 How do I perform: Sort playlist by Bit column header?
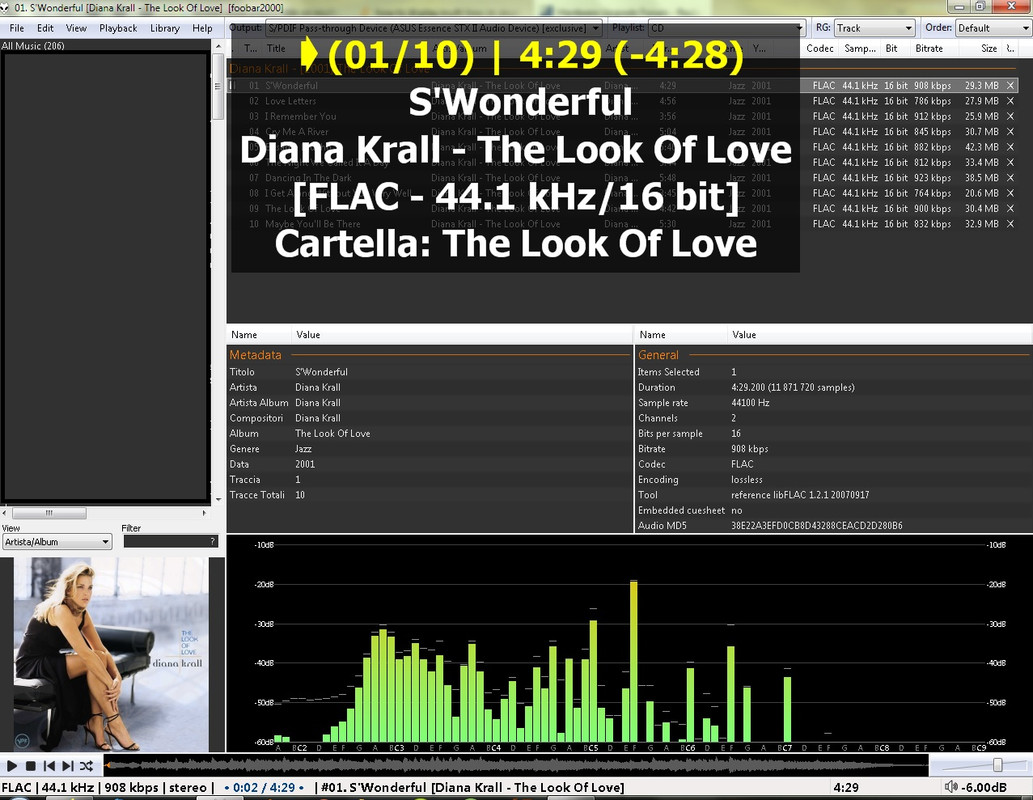tap(891, 48)
